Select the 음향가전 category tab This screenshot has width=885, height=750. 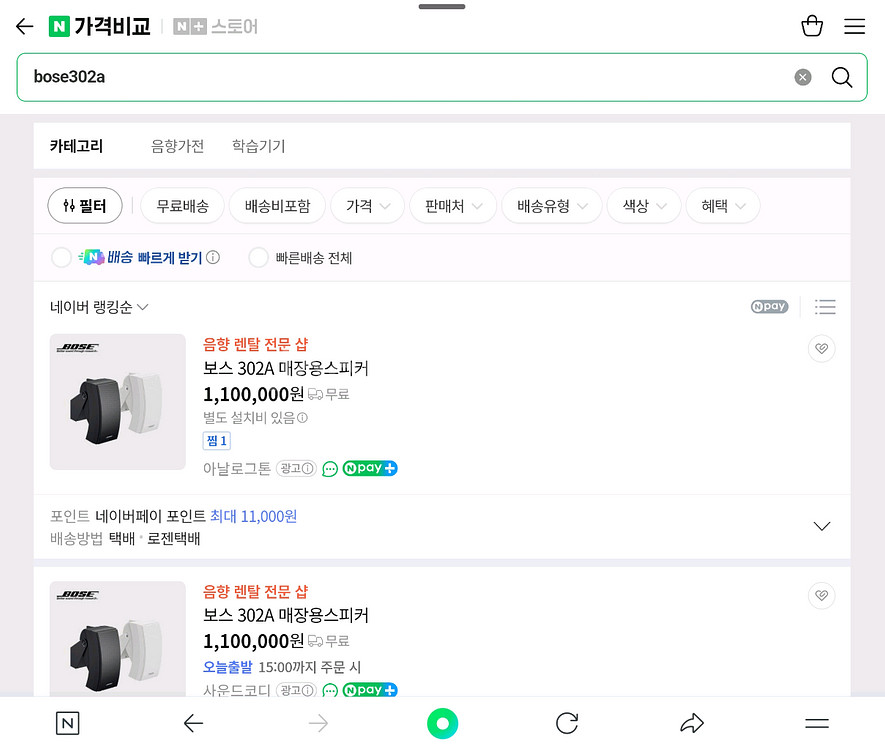[x=177, y=146]
